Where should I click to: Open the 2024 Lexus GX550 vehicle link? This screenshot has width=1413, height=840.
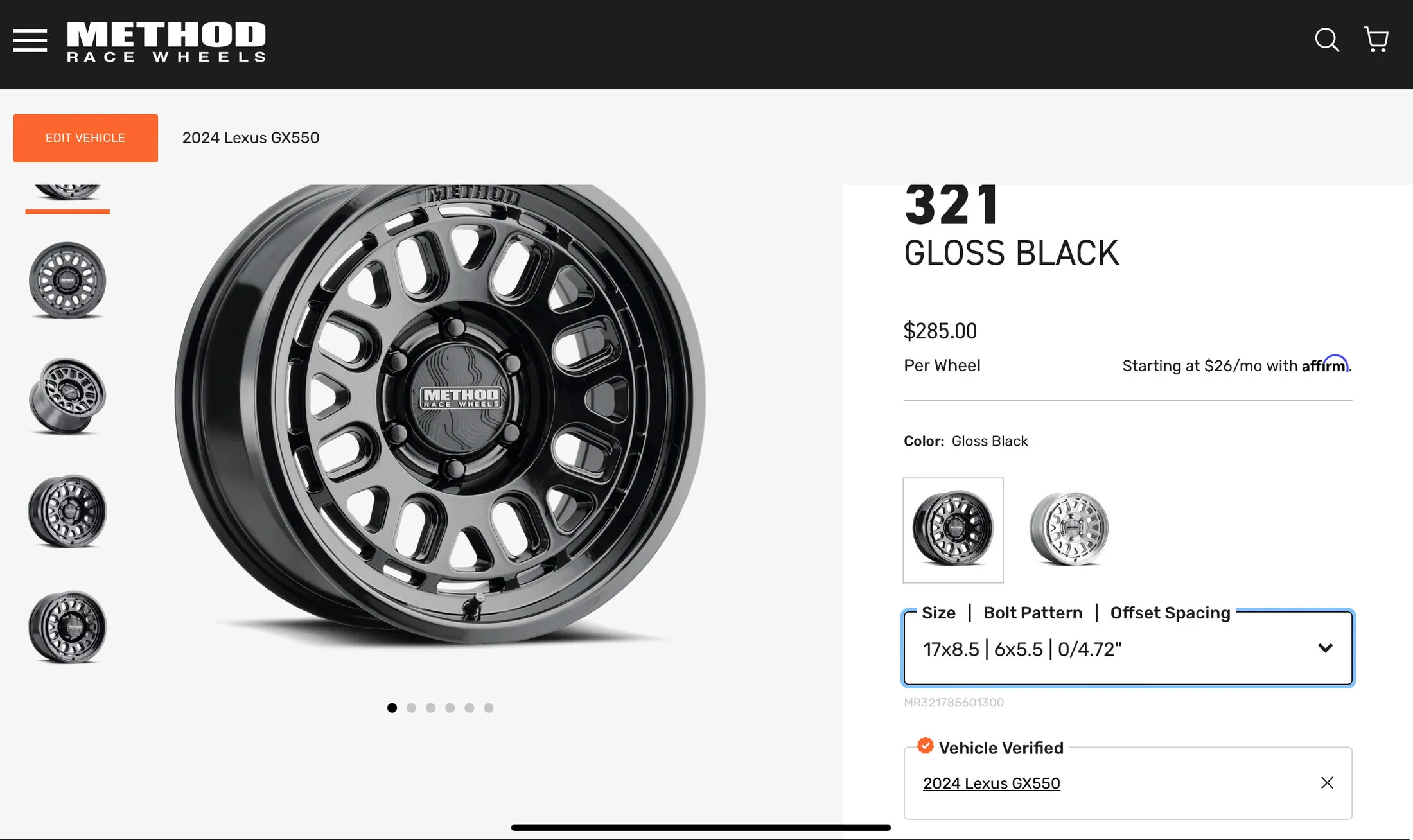pos(991,783)
